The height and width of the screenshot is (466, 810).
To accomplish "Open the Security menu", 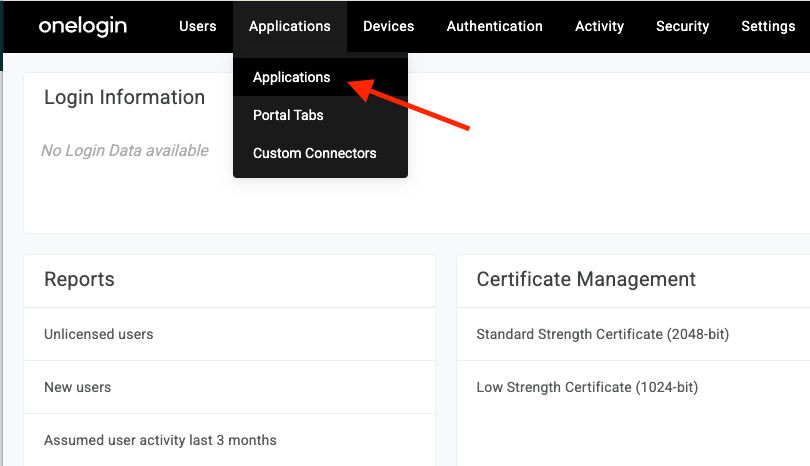I will click(682, 26).
